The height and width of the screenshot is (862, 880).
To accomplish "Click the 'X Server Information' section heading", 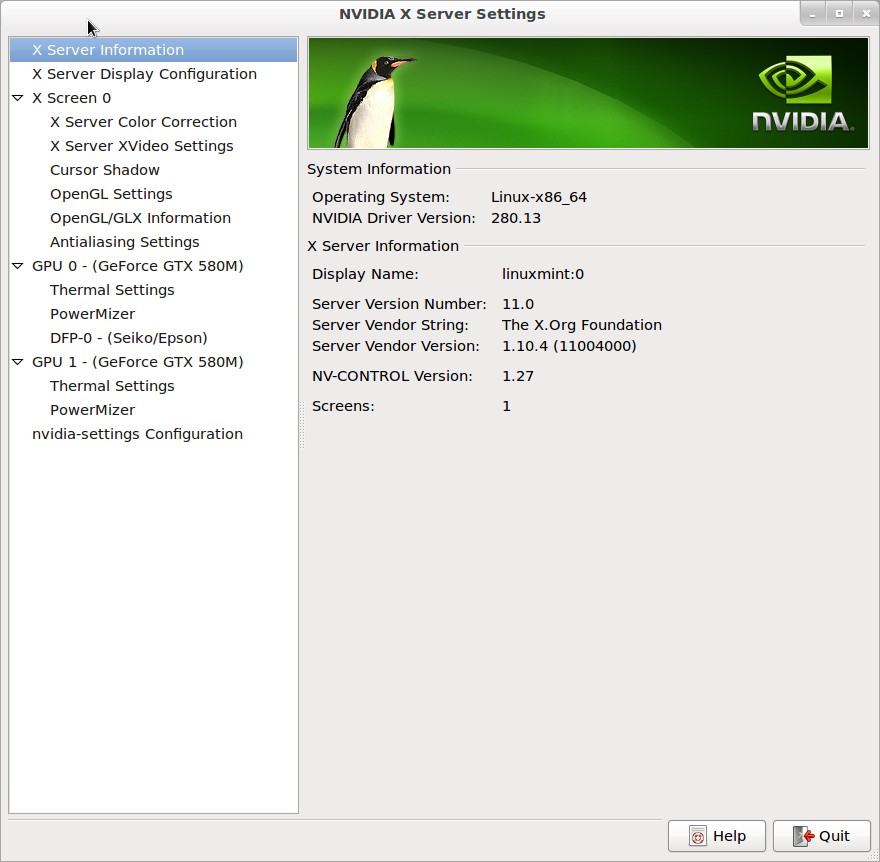I will point(383,246).
